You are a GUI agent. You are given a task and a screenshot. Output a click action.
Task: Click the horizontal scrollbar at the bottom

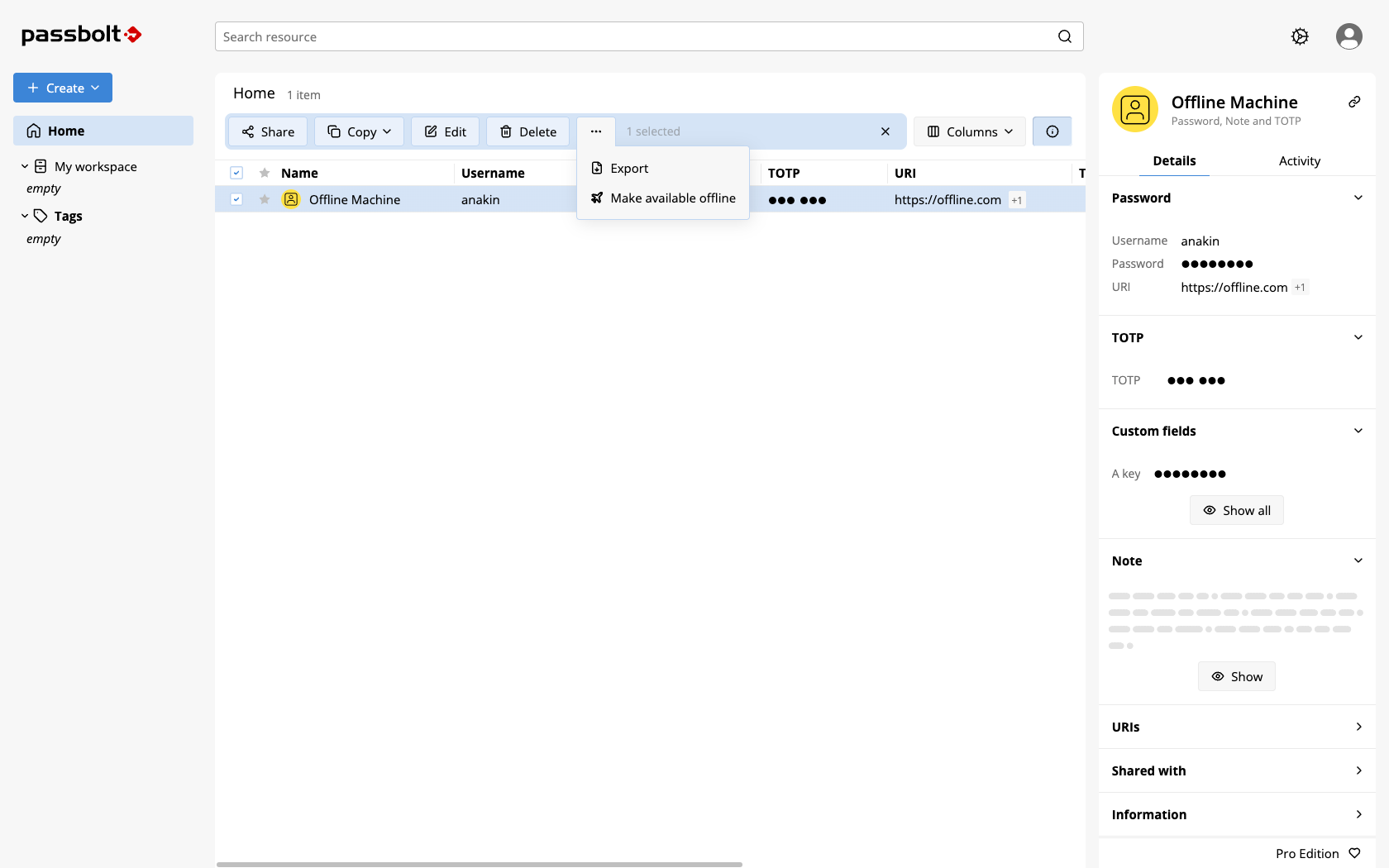(x=480, y=865)
